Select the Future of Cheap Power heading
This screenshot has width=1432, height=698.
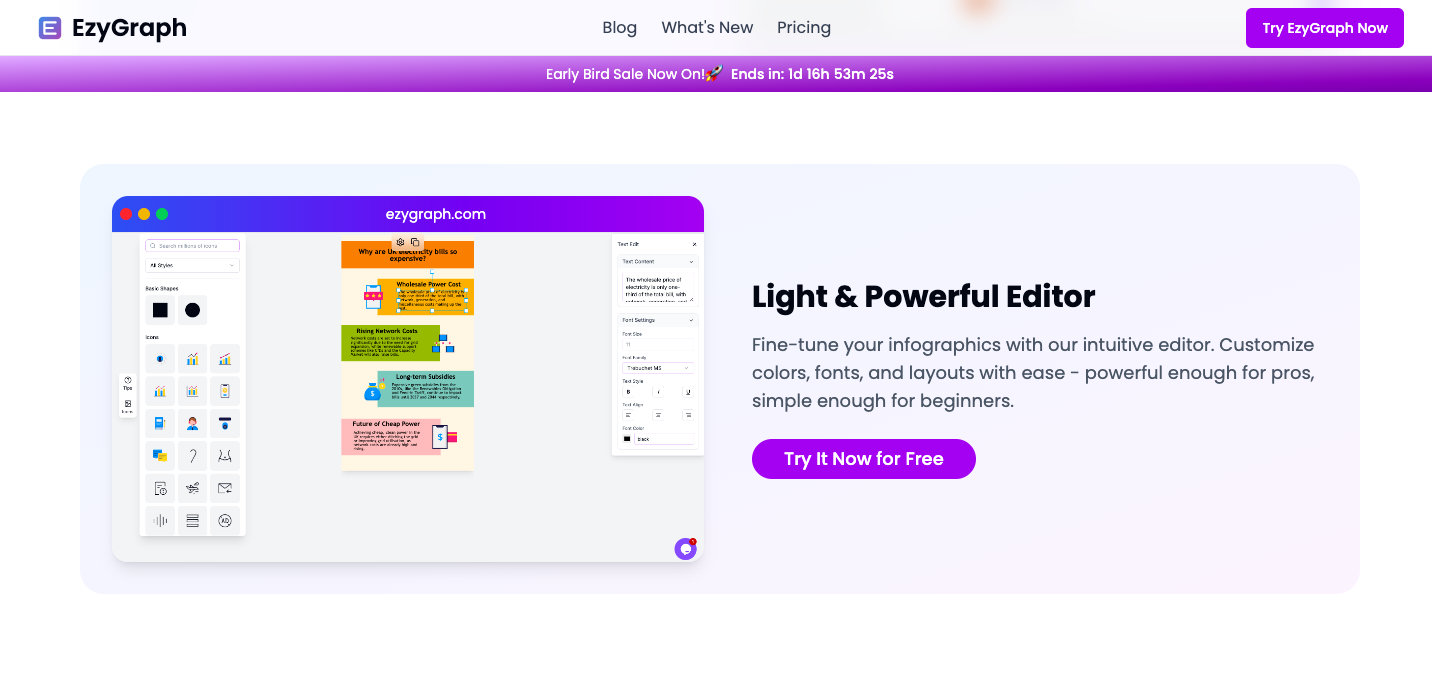coord(386,424)
